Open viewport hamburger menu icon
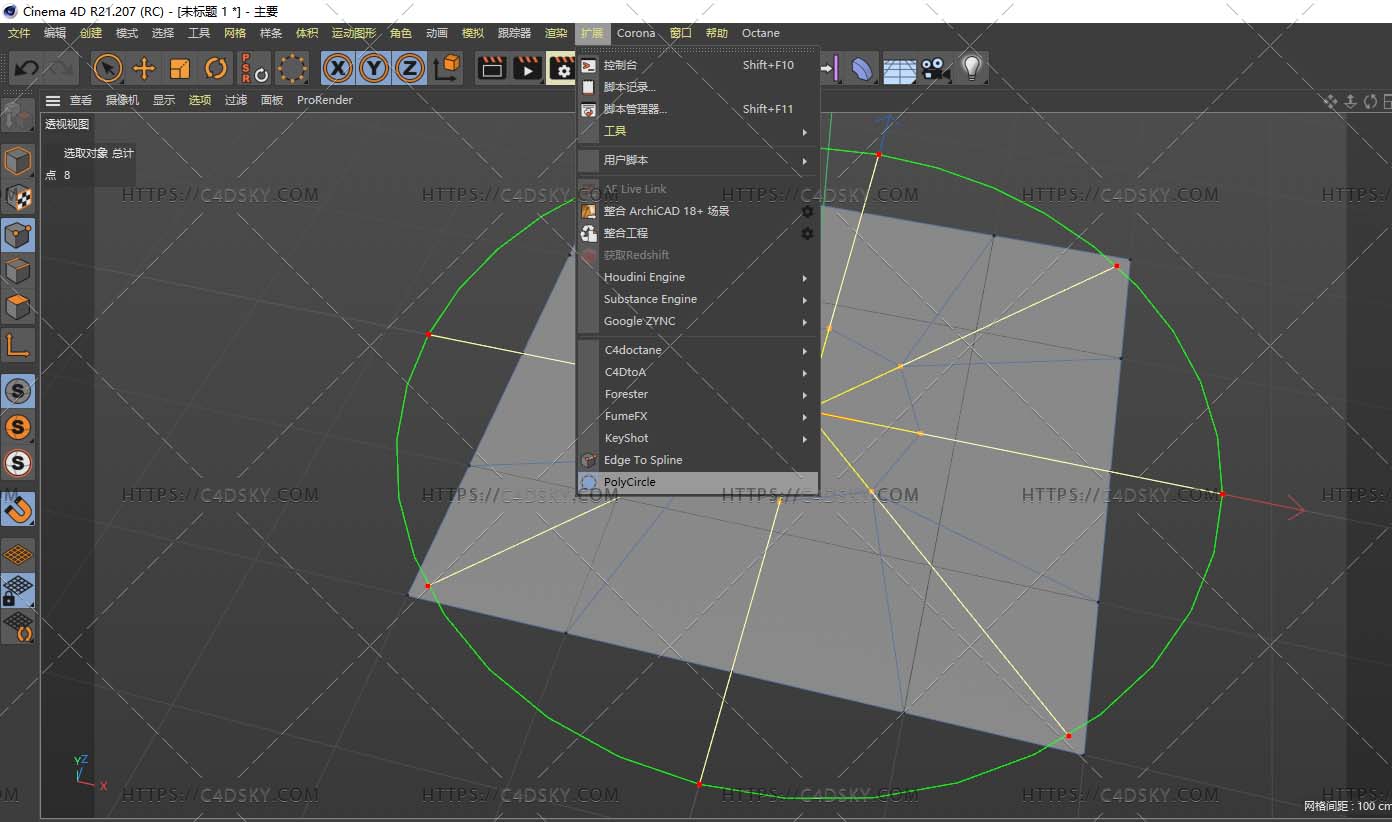The width and height of the screenshot is (1392, 822). click(x=53, y=100)
